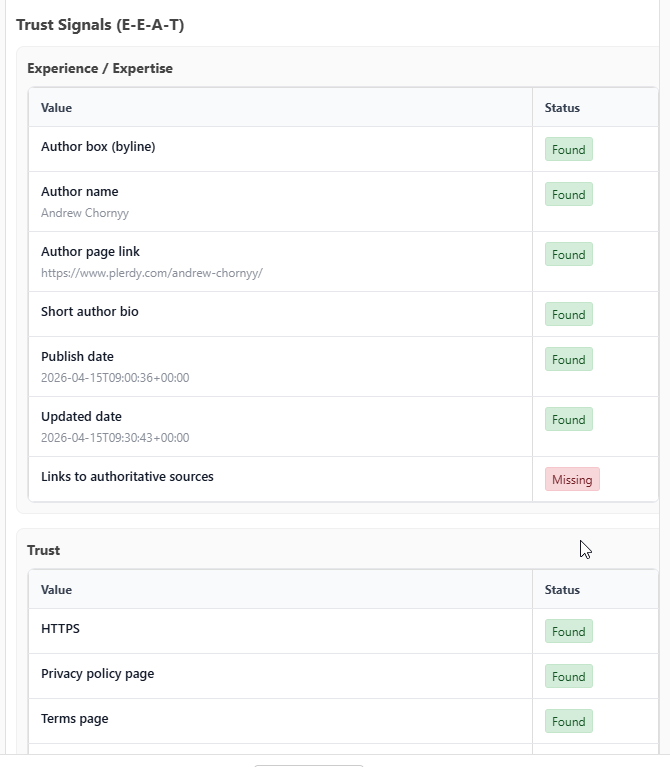
Task: Click the Found badge for Author name
Action: tap(568, 195)
